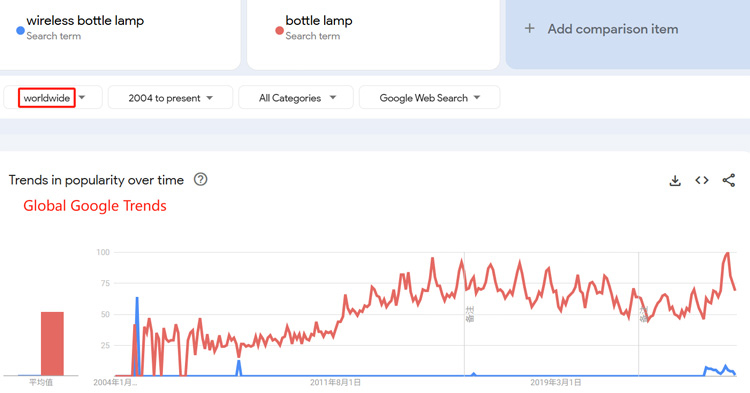Edit the bottle lamp search term

319,21
